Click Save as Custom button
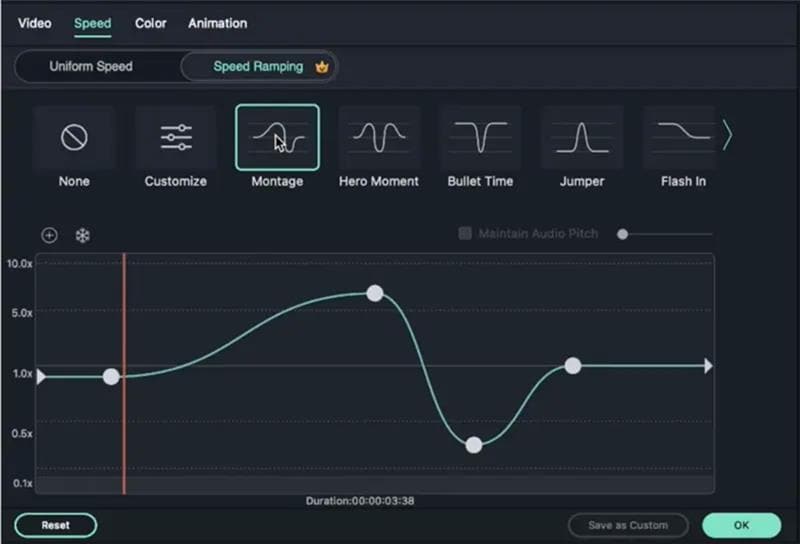The height and width of the screenshot is (544, 800). [x=628, y=525]
